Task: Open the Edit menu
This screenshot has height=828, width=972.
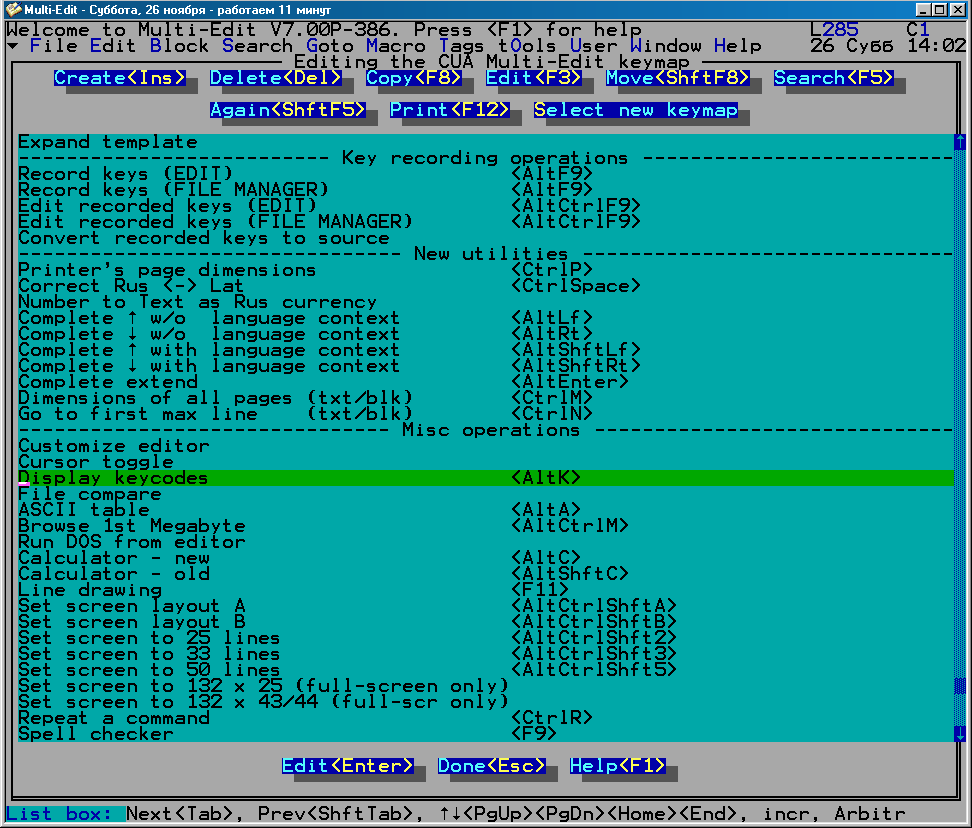Action: [113, 46]
